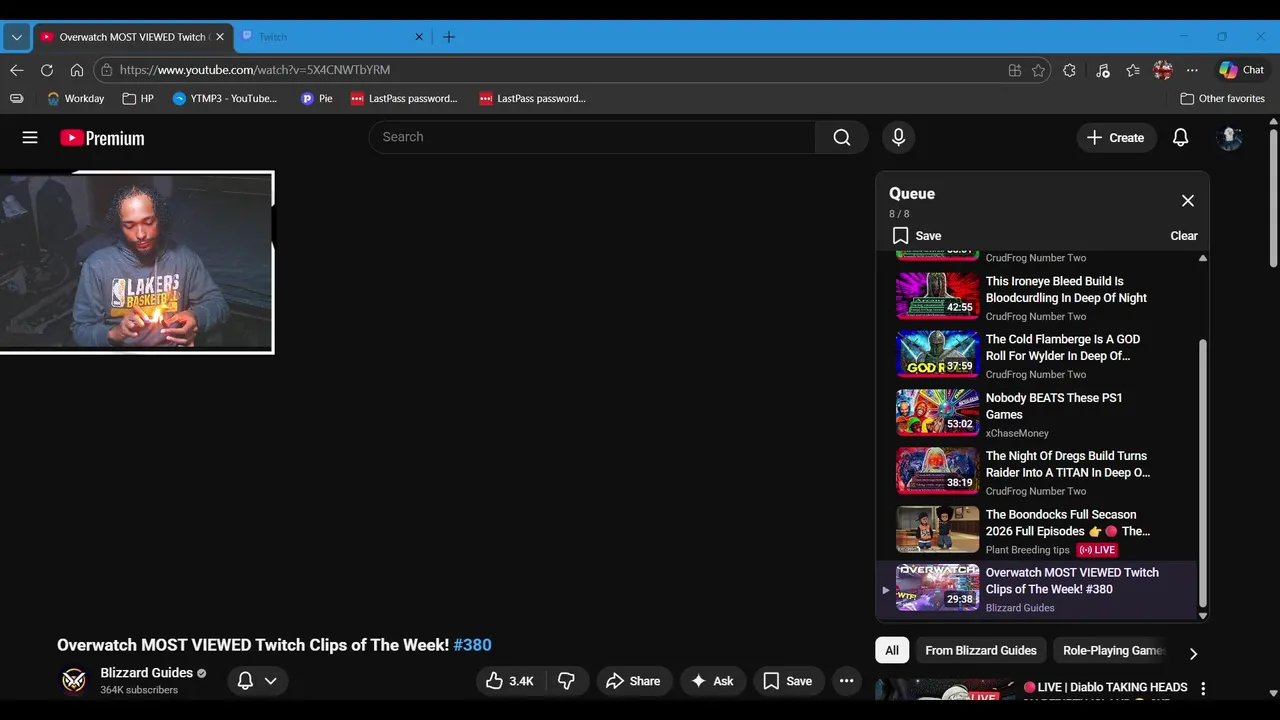Share the Overwatch video
The width and height of the screenshot is (1280, 720).
tap(634, 681)
